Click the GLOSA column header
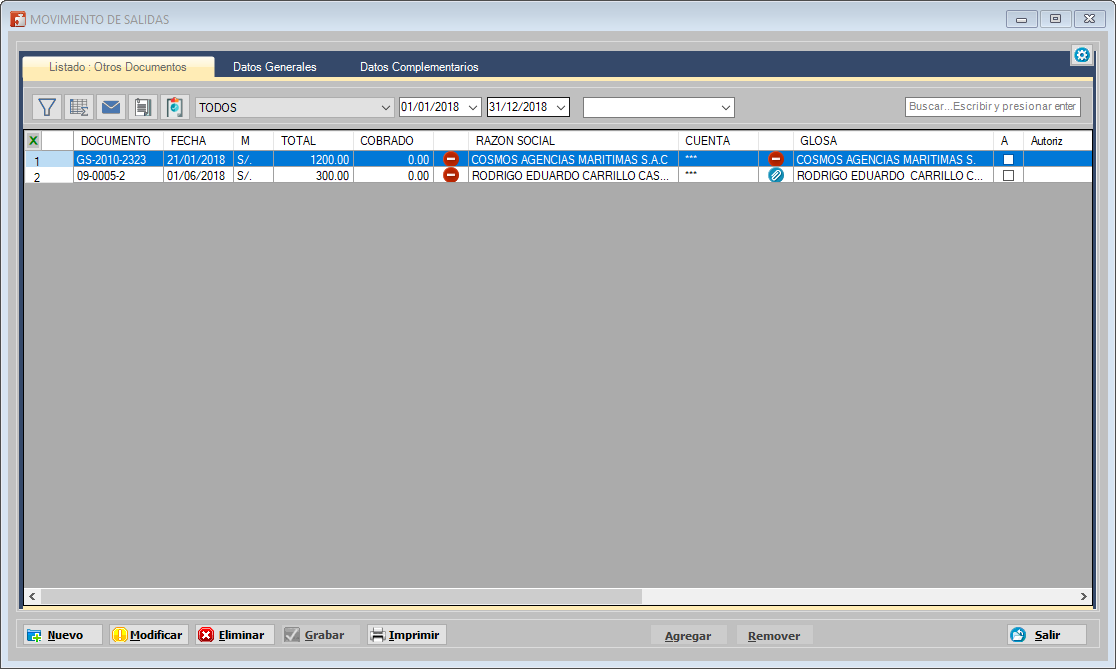The image size is (1116, 669). 894,140
